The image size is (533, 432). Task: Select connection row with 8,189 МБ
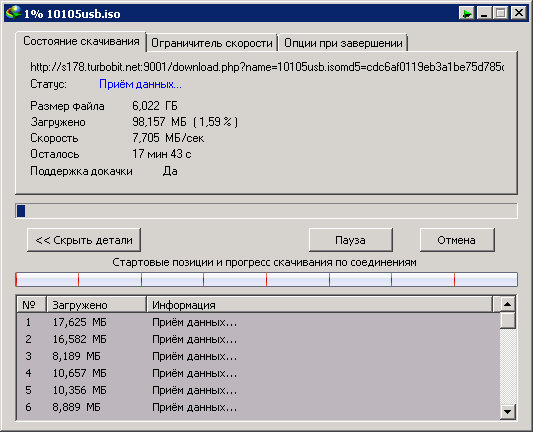coord(258,356)
